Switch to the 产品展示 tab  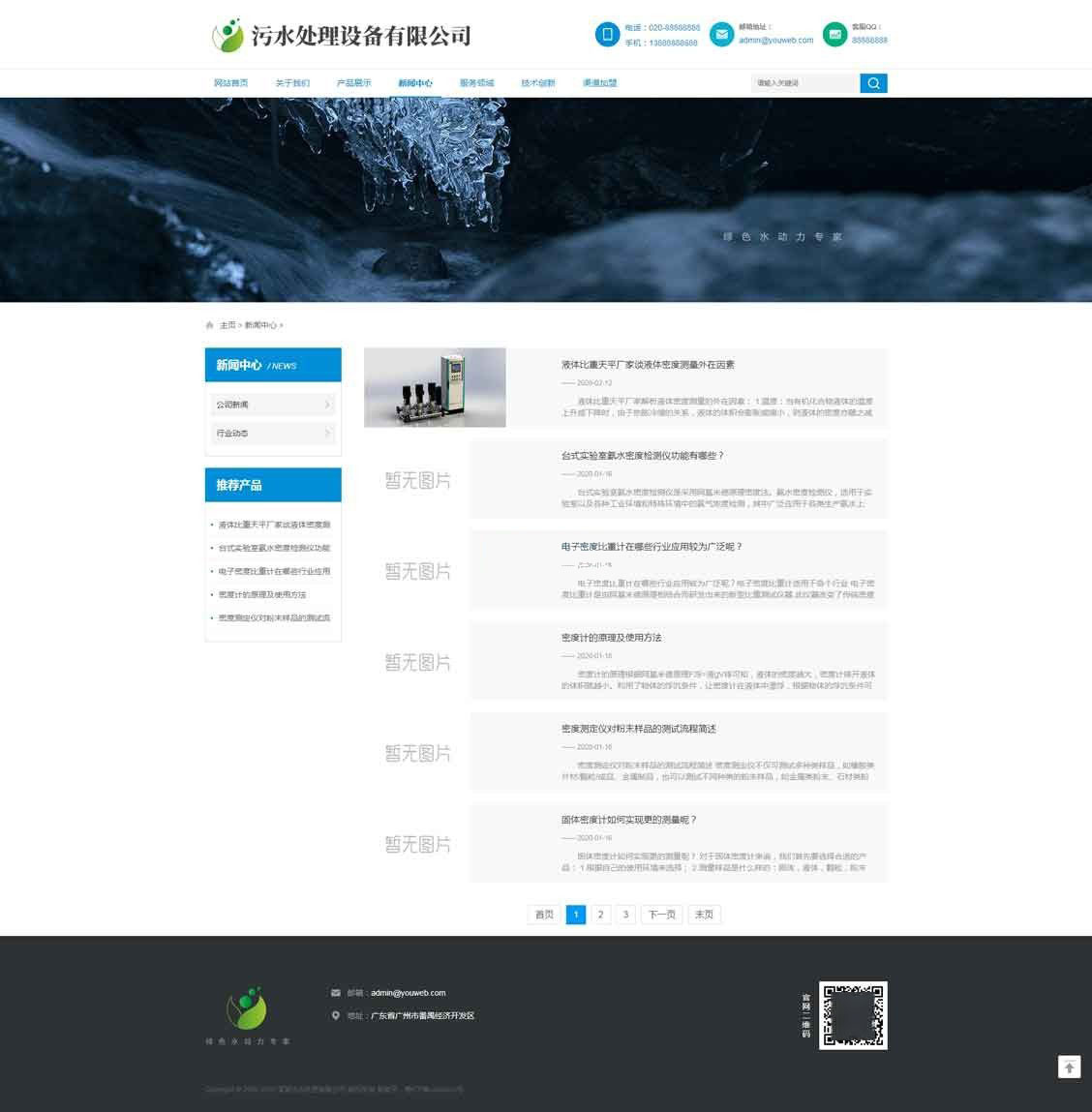click(x=351, y=83)
